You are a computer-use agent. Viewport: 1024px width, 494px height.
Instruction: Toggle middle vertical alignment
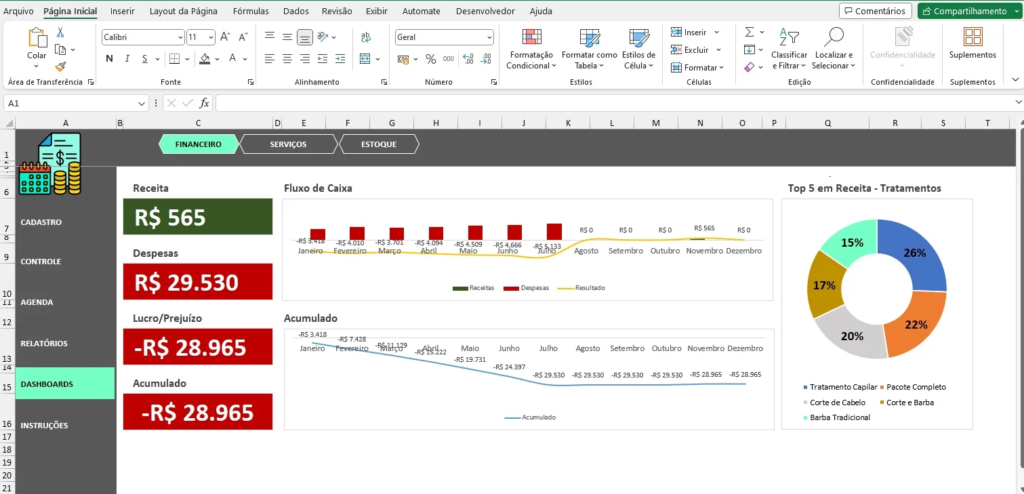point(287,37)
